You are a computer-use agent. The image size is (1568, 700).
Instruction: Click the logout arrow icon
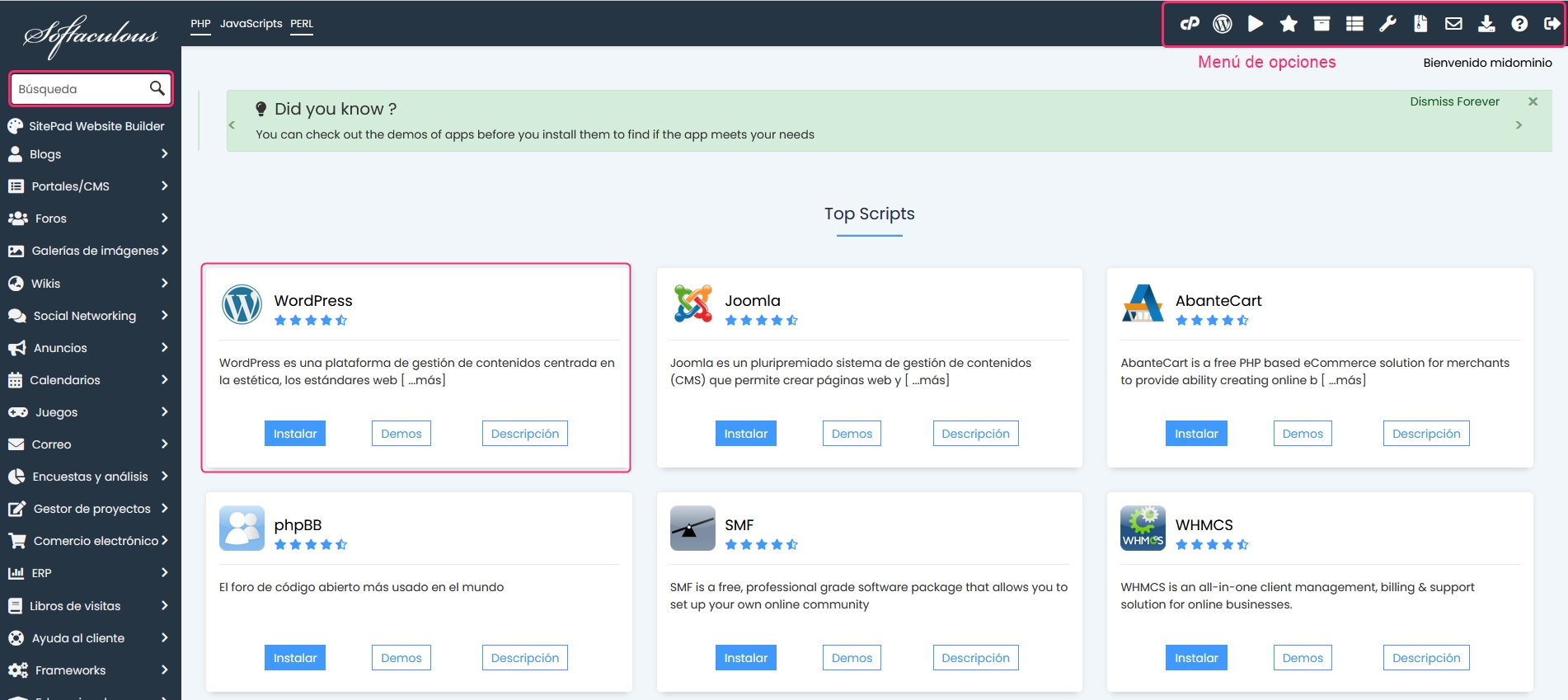[x=1552, y=24]
